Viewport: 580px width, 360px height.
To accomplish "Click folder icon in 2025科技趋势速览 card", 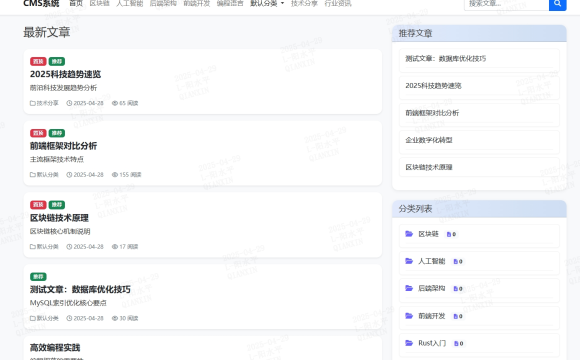I will [33, 103].
